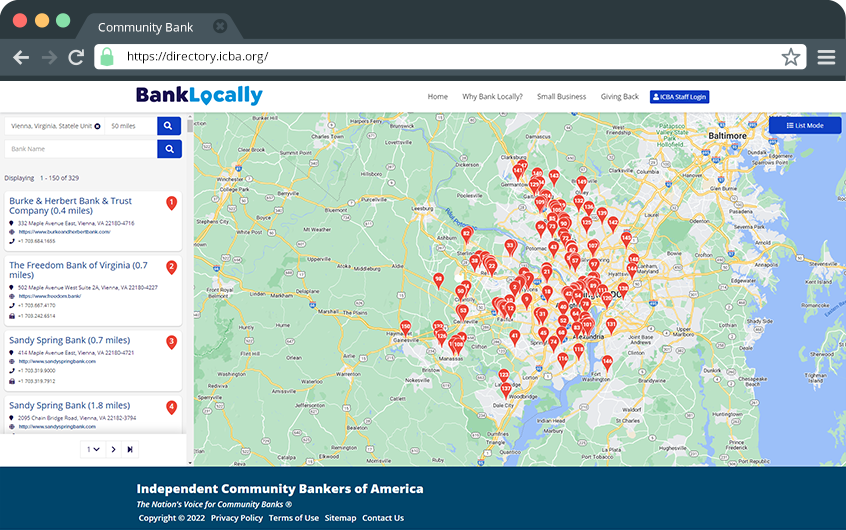Image resolution: width=846 pixels, height=530 pixels.
Task: Open The Freedom Bank of Virginia listing
Action: click(x=78, y=270)
